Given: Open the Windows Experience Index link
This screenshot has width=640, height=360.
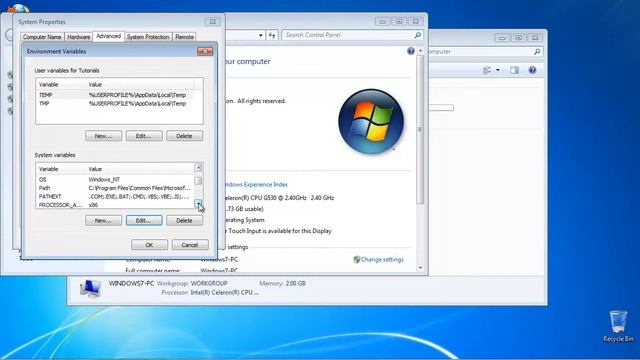Looking at the screenshot, I should (256, 184).
